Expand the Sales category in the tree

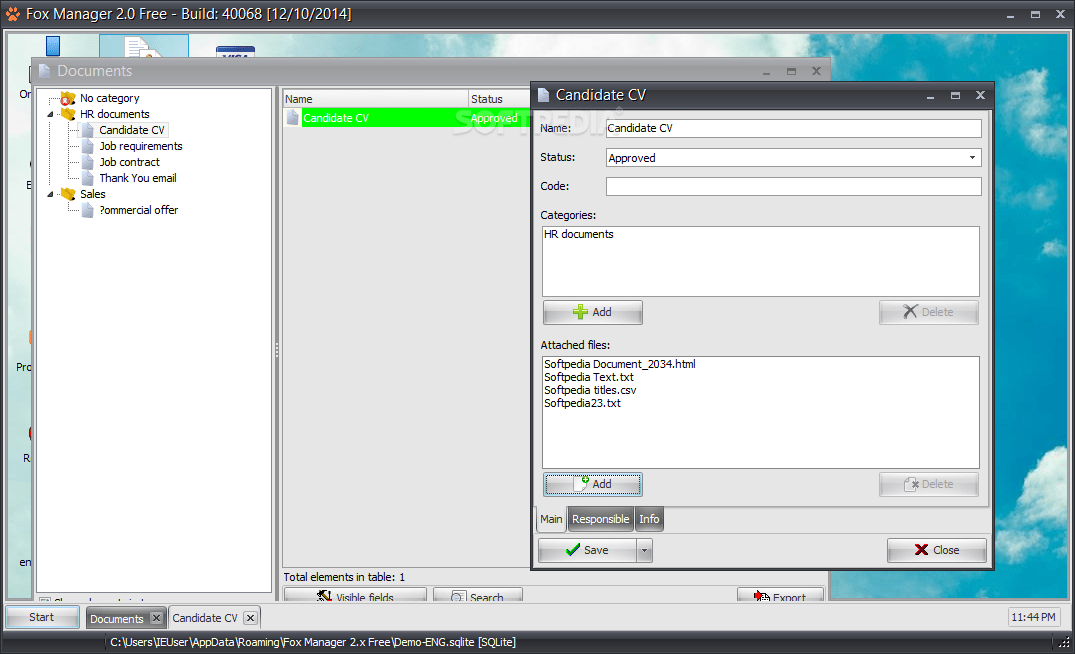pyautogui.click(x=50, y=194)
